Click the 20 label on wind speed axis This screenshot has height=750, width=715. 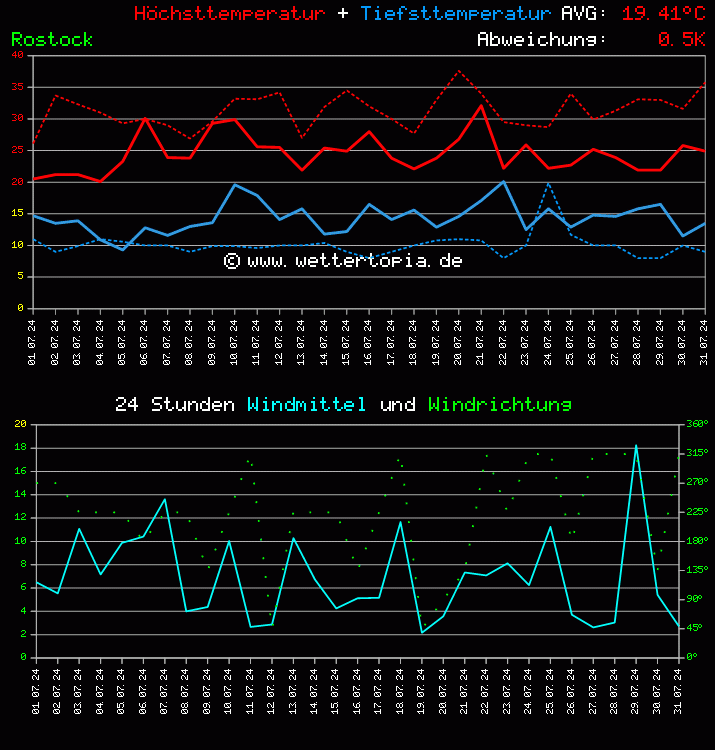coord(20,424)
